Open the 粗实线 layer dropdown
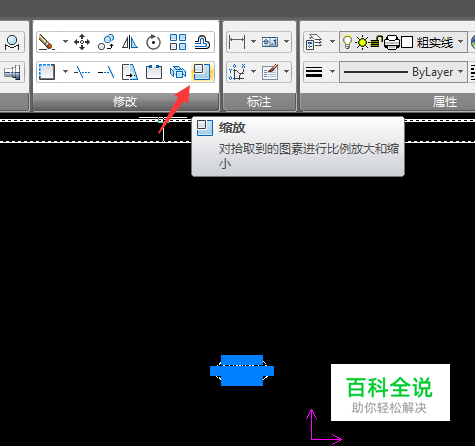This screenshot has height=446, width=475. 461,42
